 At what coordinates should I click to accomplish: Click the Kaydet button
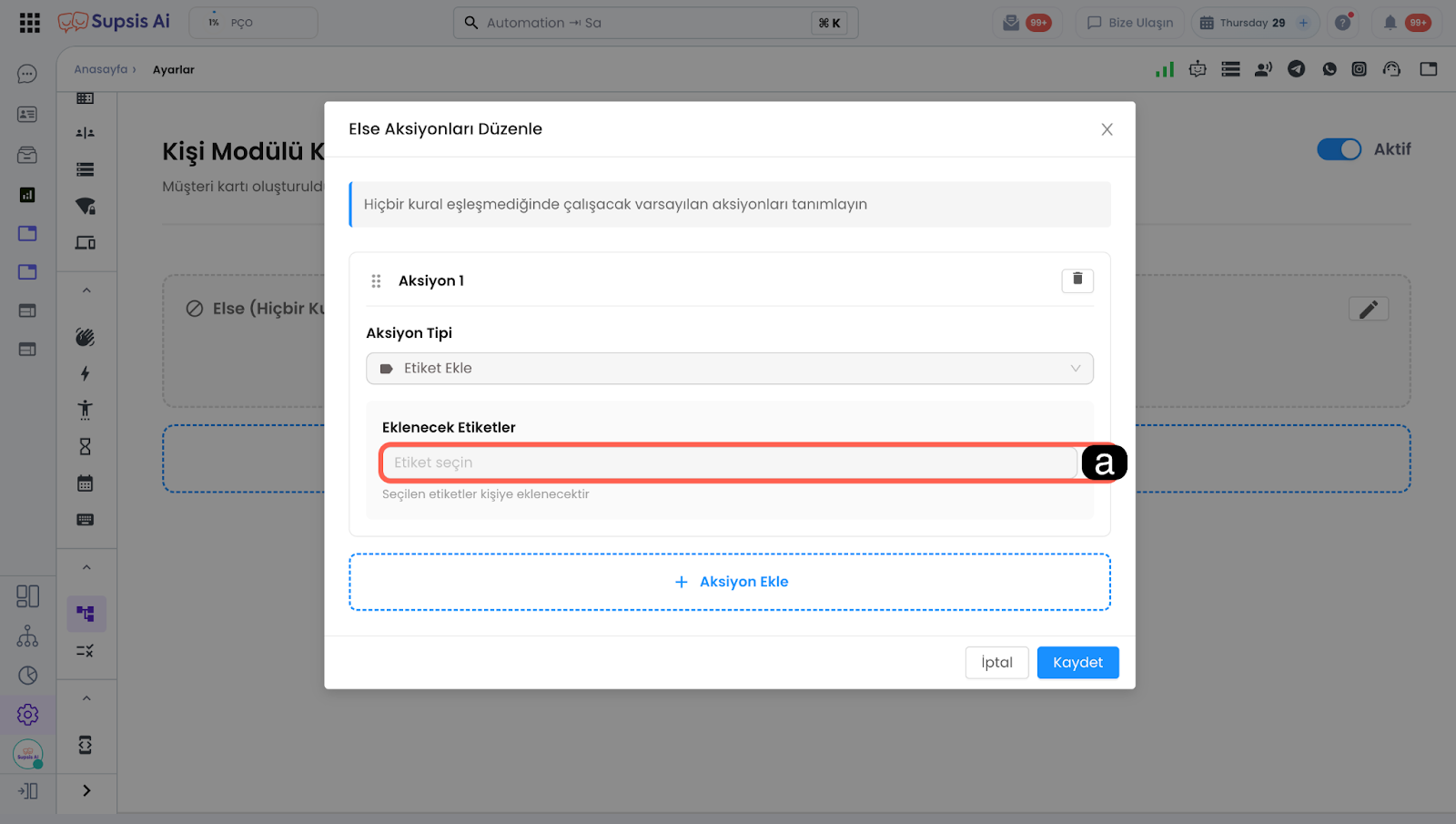(x=1077, y=663)
